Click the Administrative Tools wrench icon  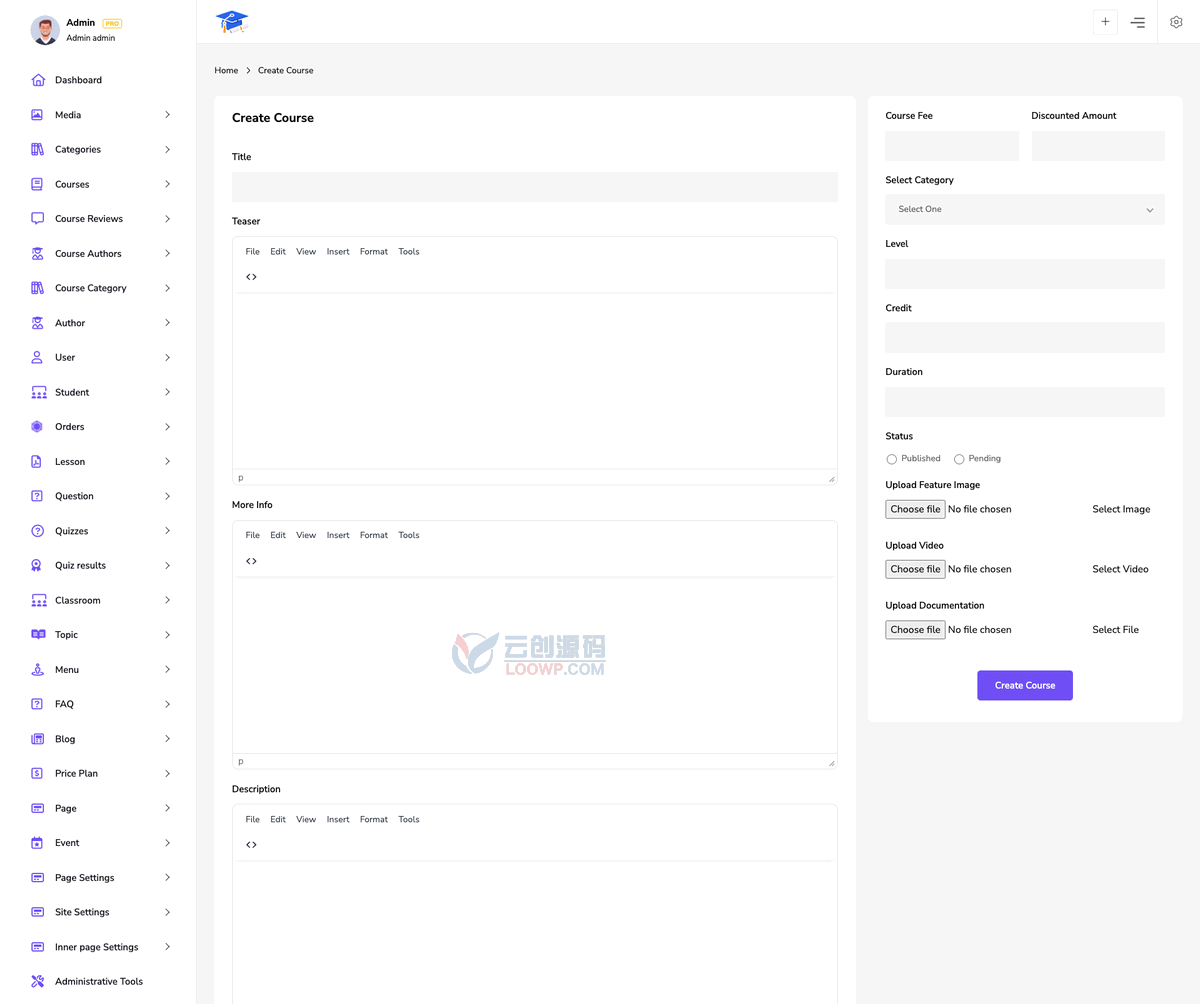pos(38,981)
